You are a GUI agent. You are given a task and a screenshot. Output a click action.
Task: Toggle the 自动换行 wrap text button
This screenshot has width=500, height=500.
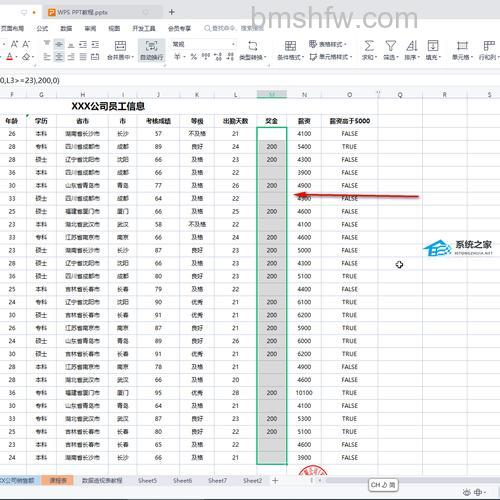(x=151, y=50)
